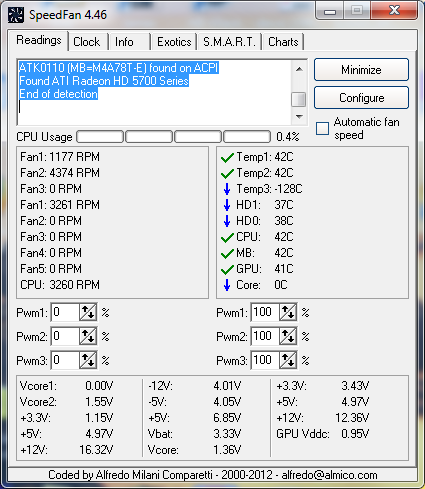Click the green check icon beside Temp1

(x=227, y=157)
